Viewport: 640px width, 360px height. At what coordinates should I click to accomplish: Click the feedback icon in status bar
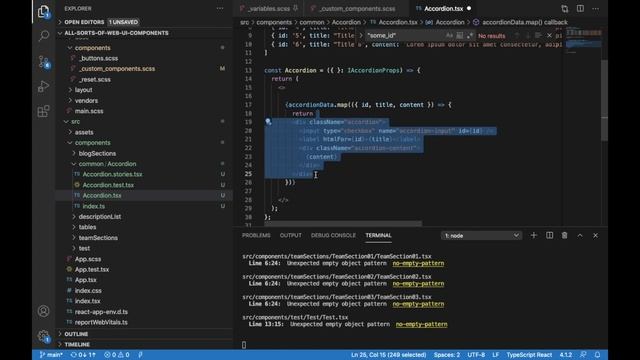[583, 355]
